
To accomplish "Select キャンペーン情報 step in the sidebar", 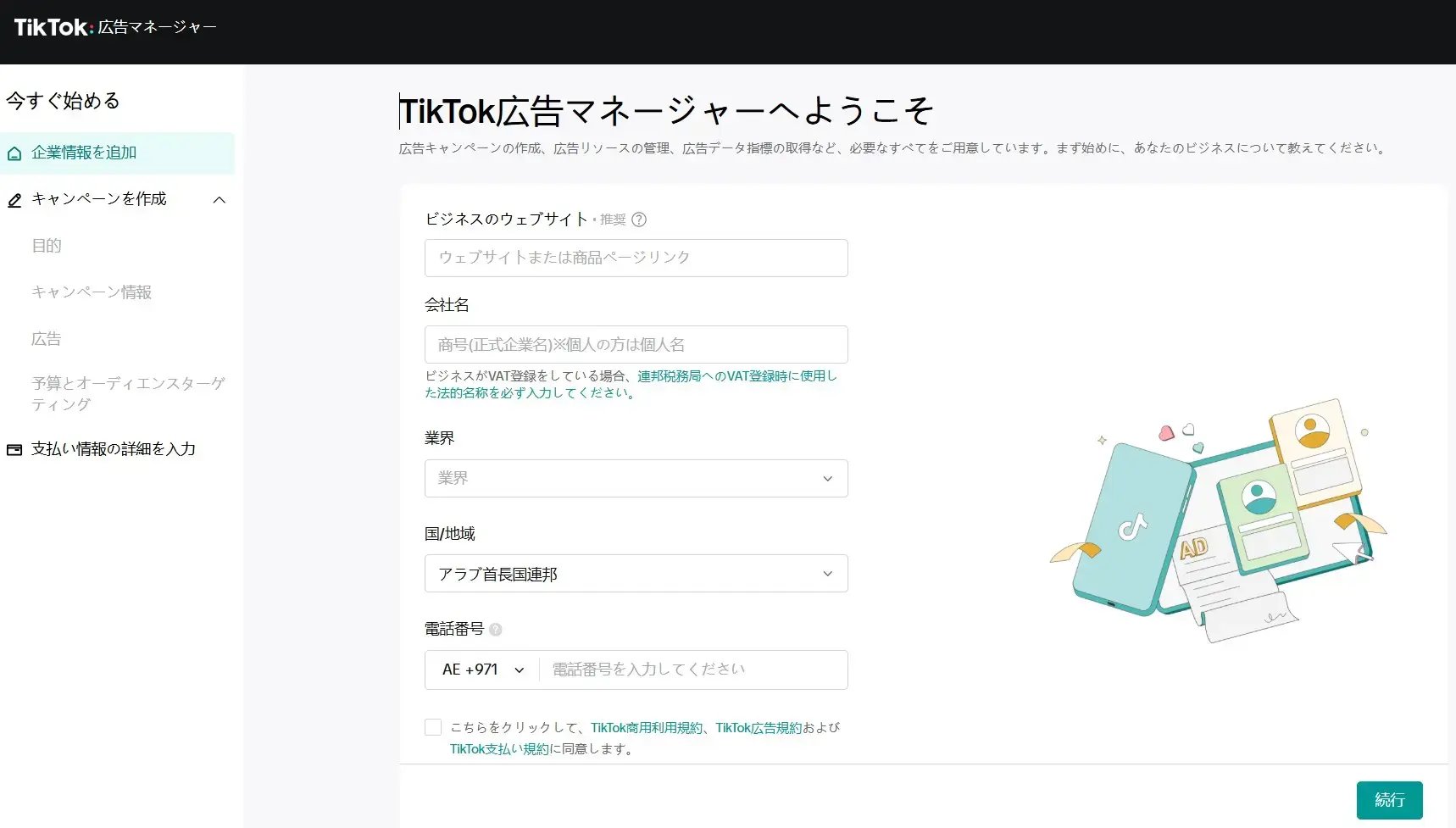I will pyautogui.click(x=92, y=292).
